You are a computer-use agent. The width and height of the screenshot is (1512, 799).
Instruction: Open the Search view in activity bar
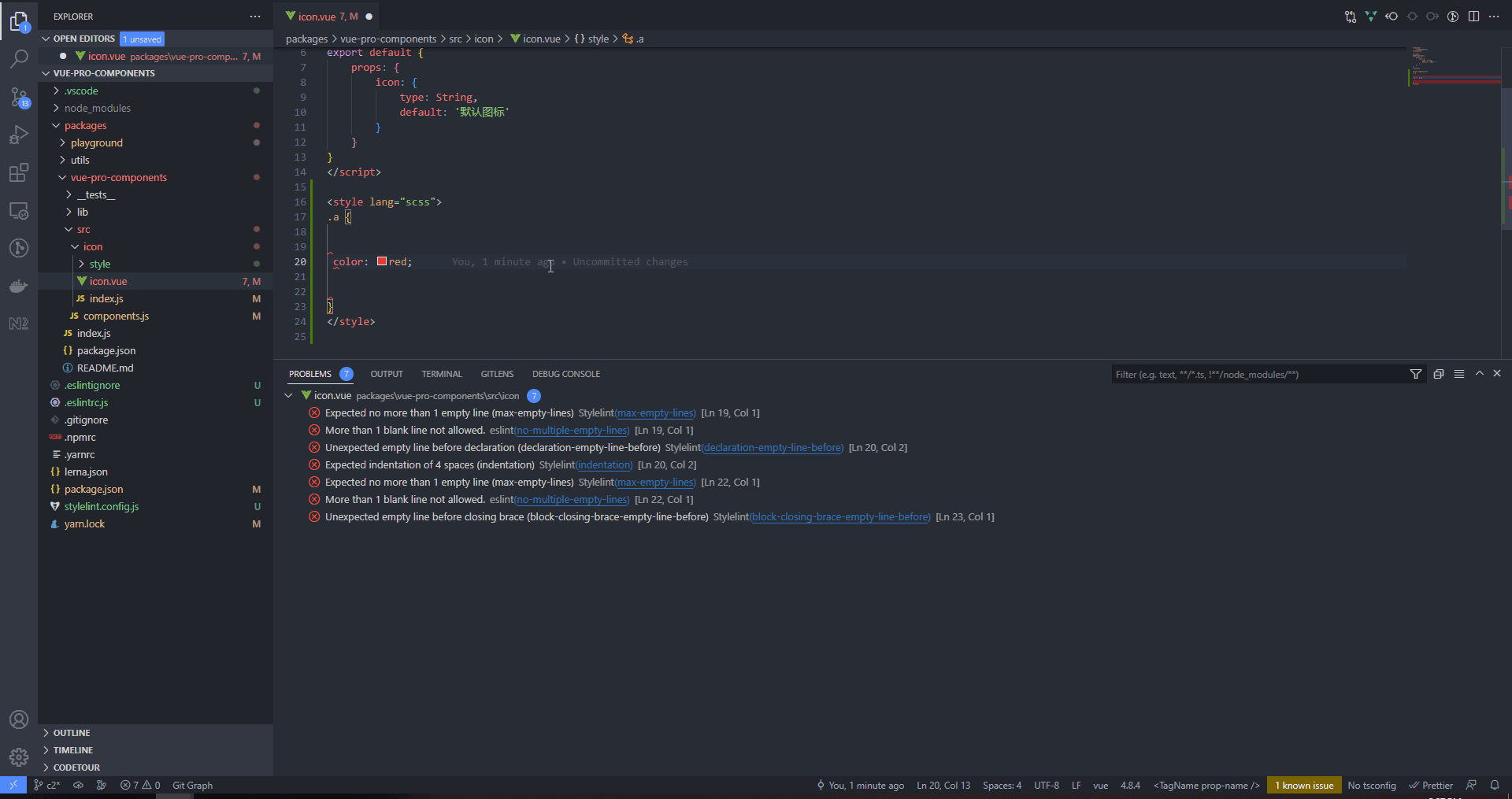point(19,59)
